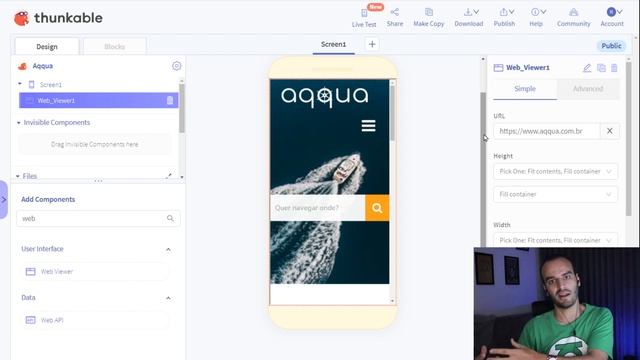Click the component tree scrollbar
The width and height of the screenshot is (640, 360).
tap(182, 109)
